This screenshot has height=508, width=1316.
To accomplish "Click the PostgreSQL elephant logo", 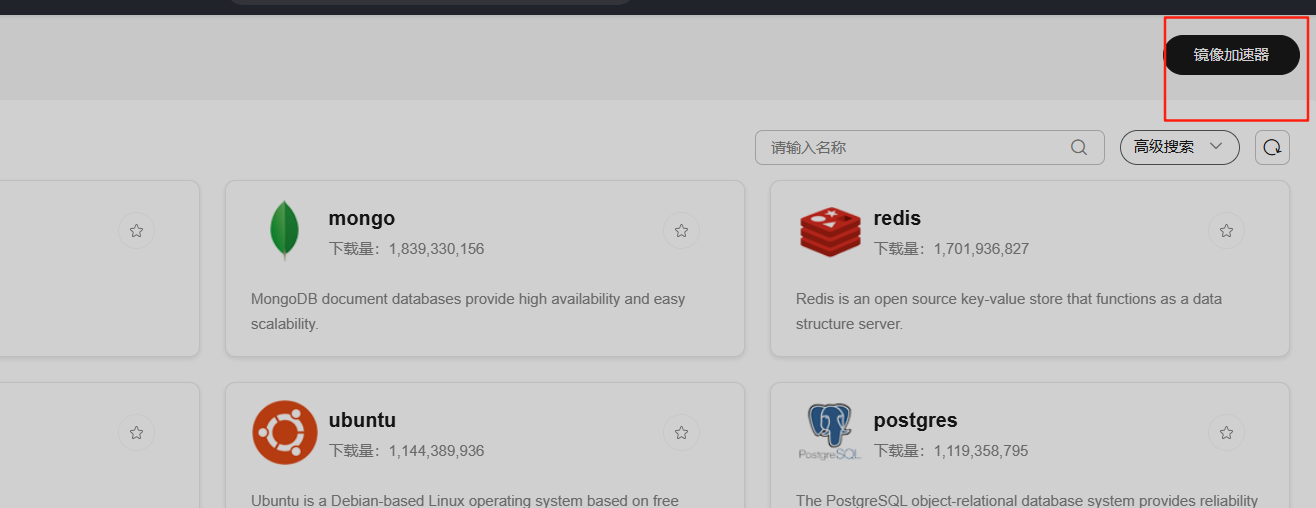I will pos(830,432).
